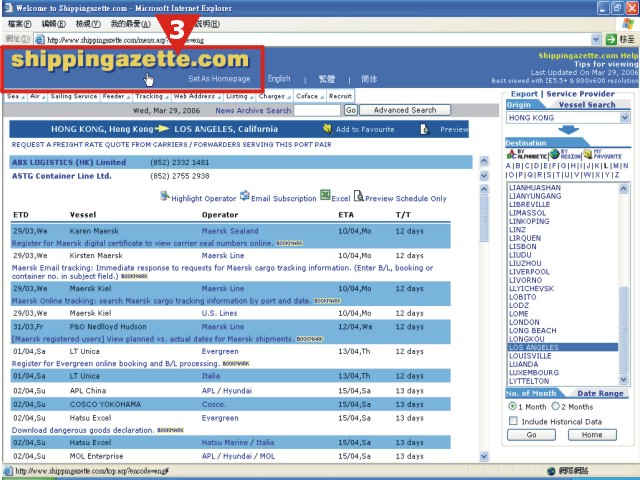Click the Service Provider link

pyautogui.click(x=580, y=94)
